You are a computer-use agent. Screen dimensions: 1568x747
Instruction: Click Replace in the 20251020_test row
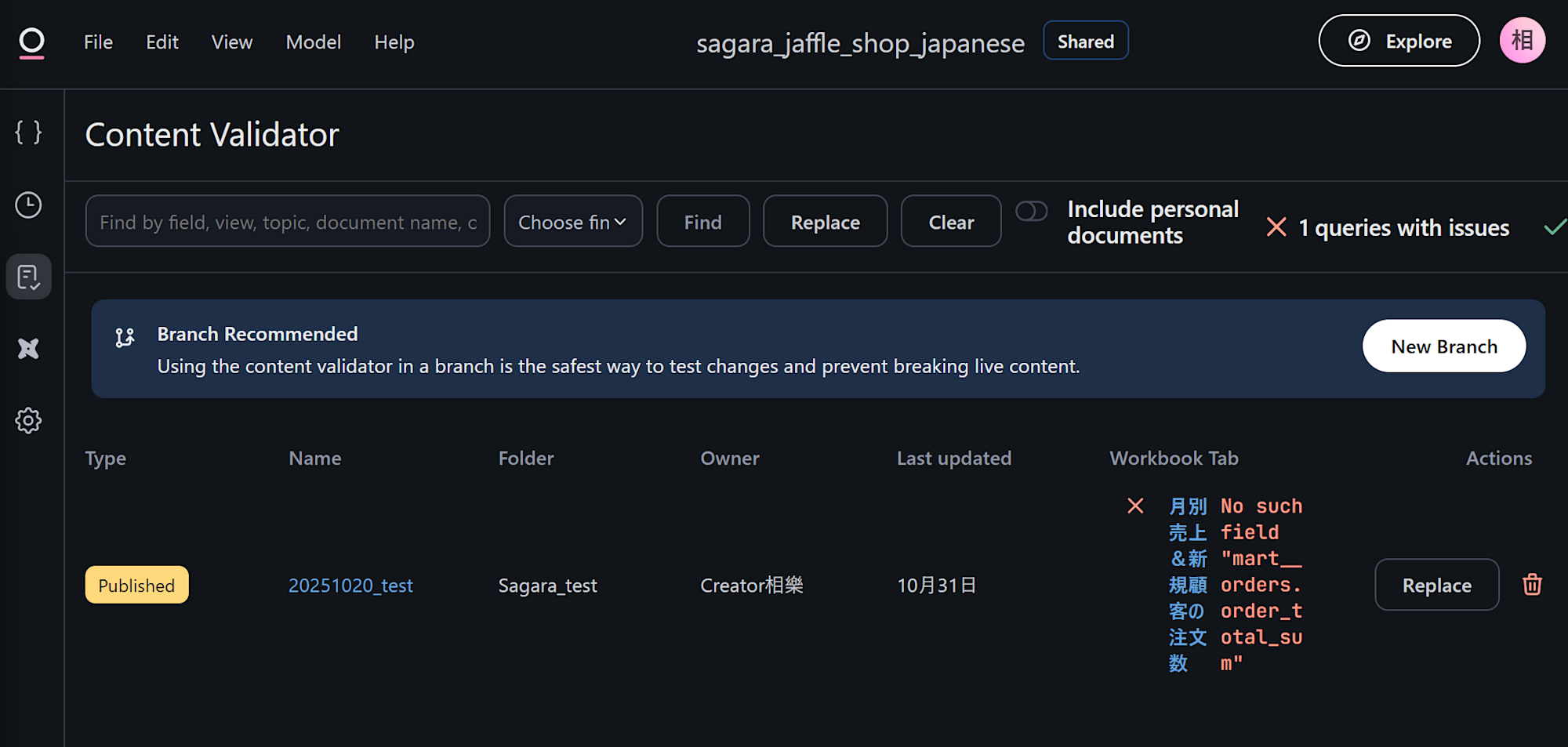(x=1437, y=585)
